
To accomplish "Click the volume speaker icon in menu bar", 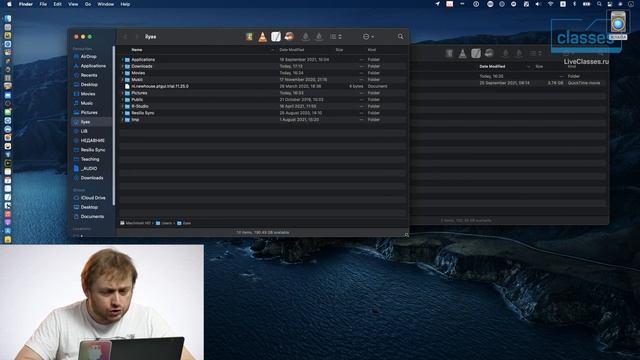I will point(538,4).
